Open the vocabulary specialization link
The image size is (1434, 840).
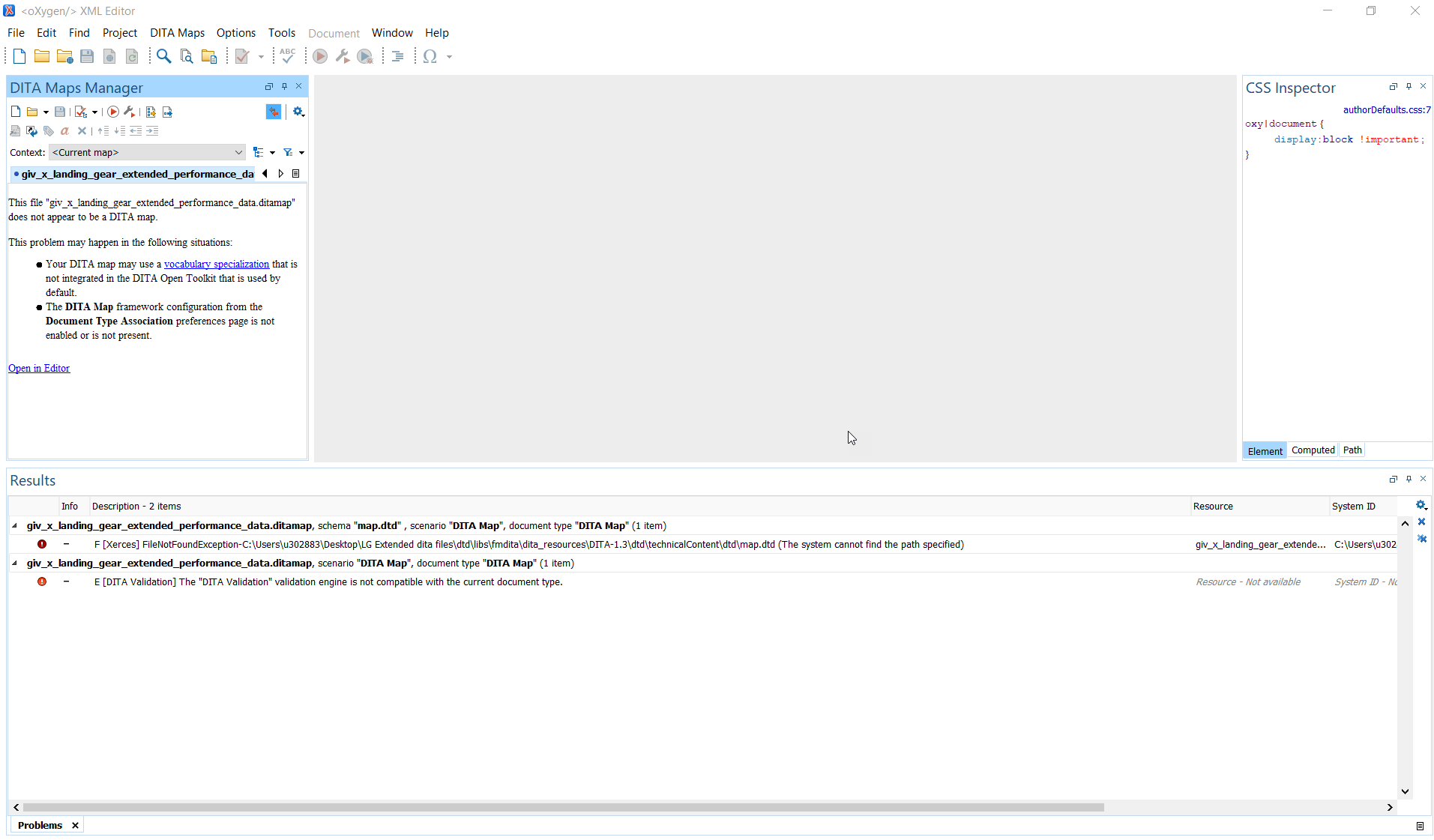click(217, 264)
